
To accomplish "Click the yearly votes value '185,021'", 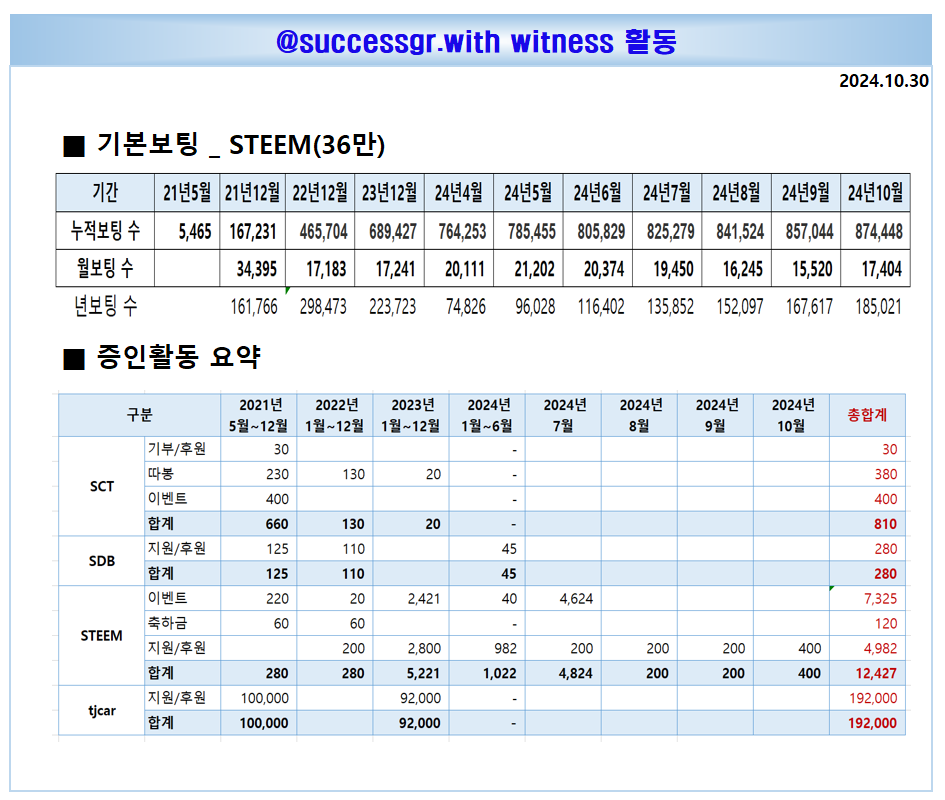I will coord(878,307).
